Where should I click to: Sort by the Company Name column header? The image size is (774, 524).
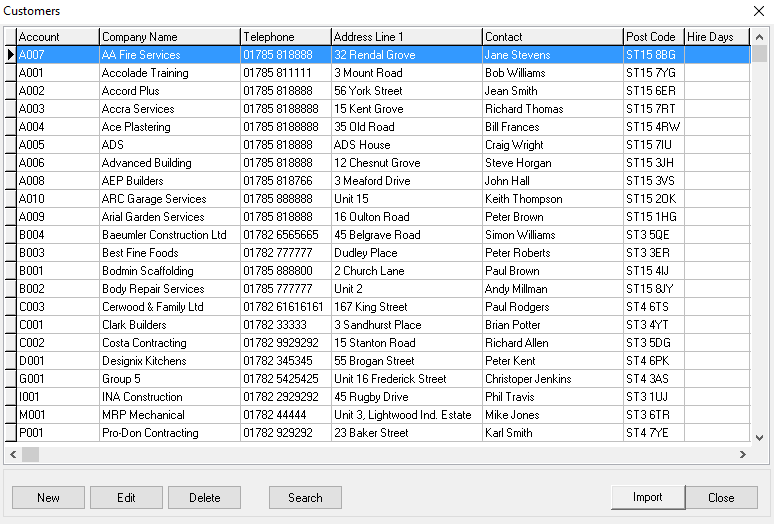pyautogui.click(x=170, y=37)
